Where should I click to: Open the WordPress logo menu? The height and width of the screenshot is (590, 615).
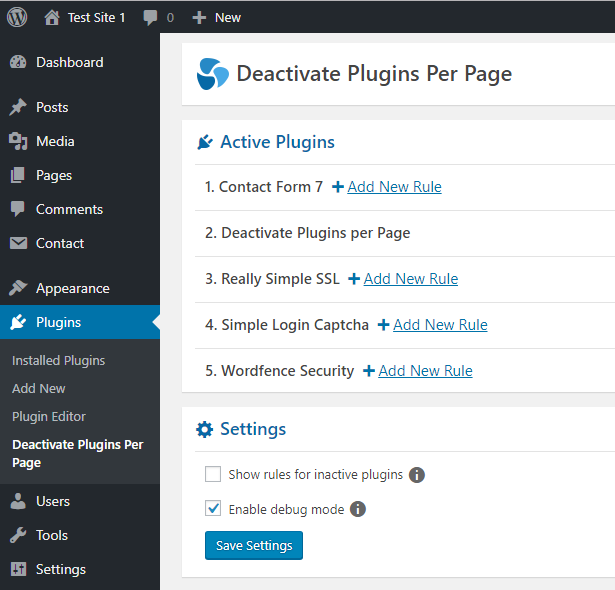(x=17, y=17)
